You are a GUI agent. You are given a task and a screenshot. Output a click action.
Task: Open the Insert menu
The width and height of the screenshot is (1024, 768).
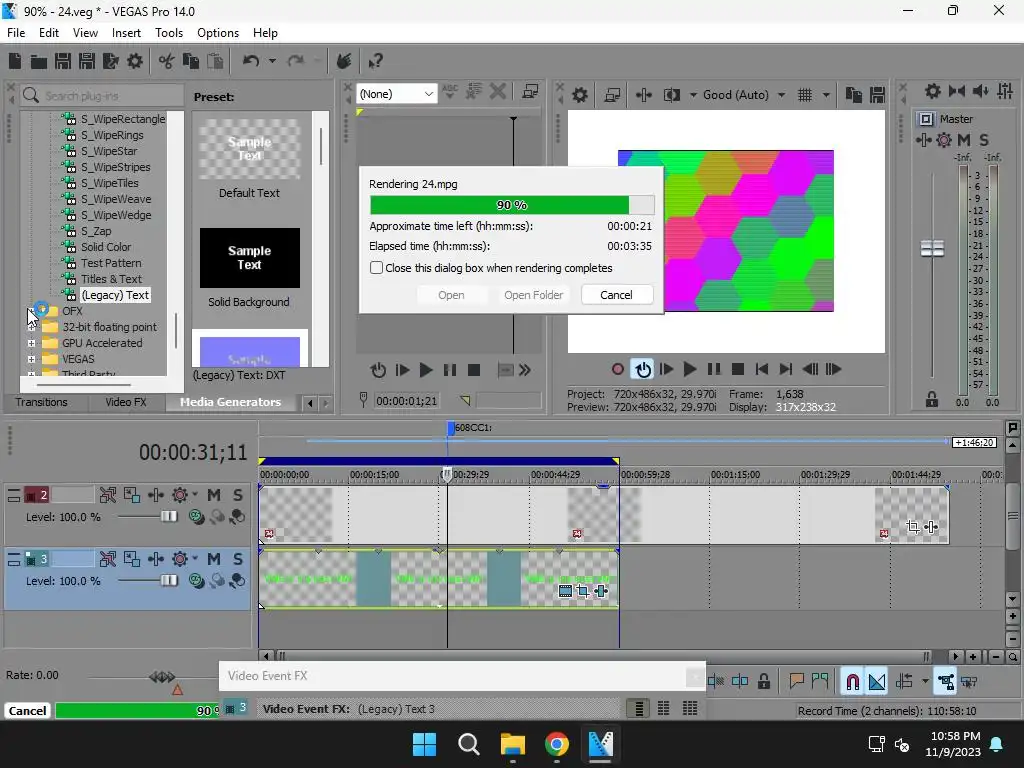click(x=126, y=33)
